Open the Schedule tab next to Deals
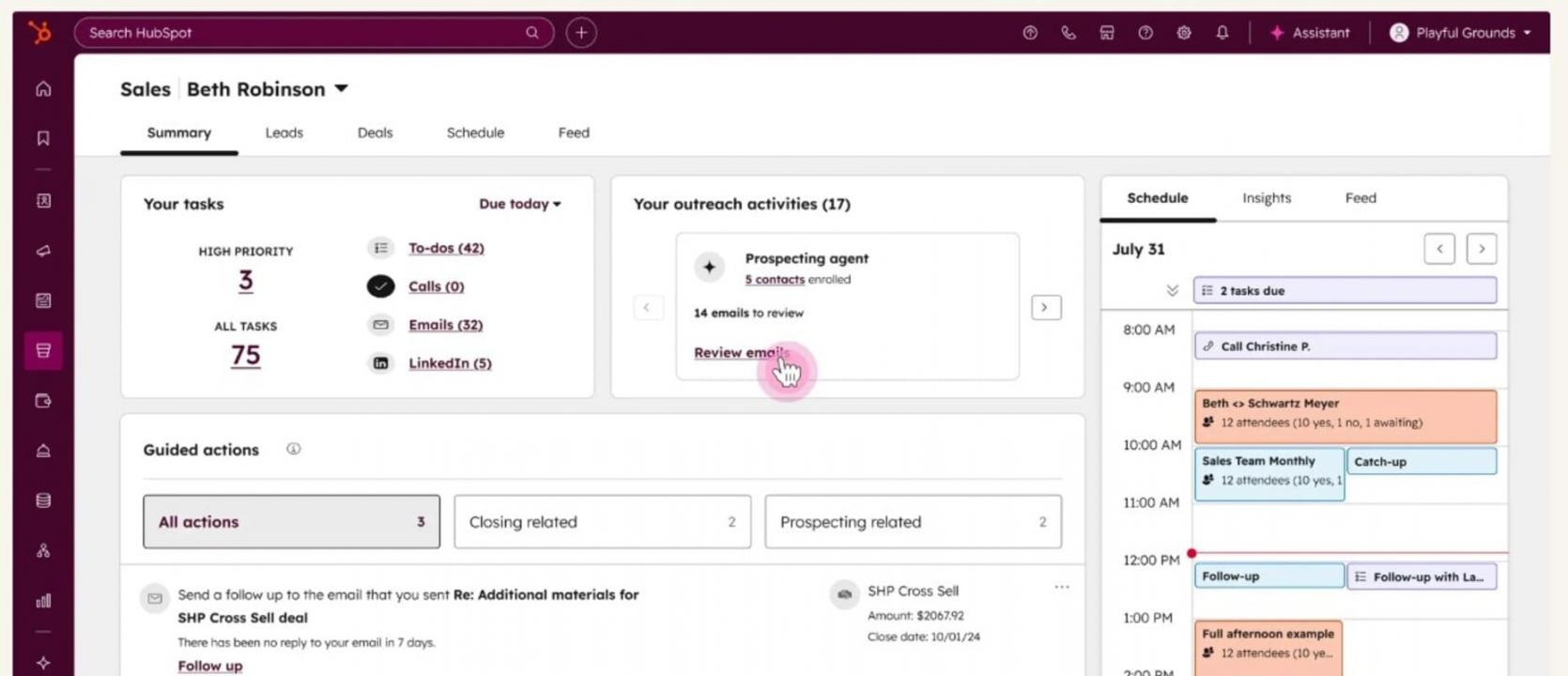Viewport: 1568px width, 676px height. [476, 133]
